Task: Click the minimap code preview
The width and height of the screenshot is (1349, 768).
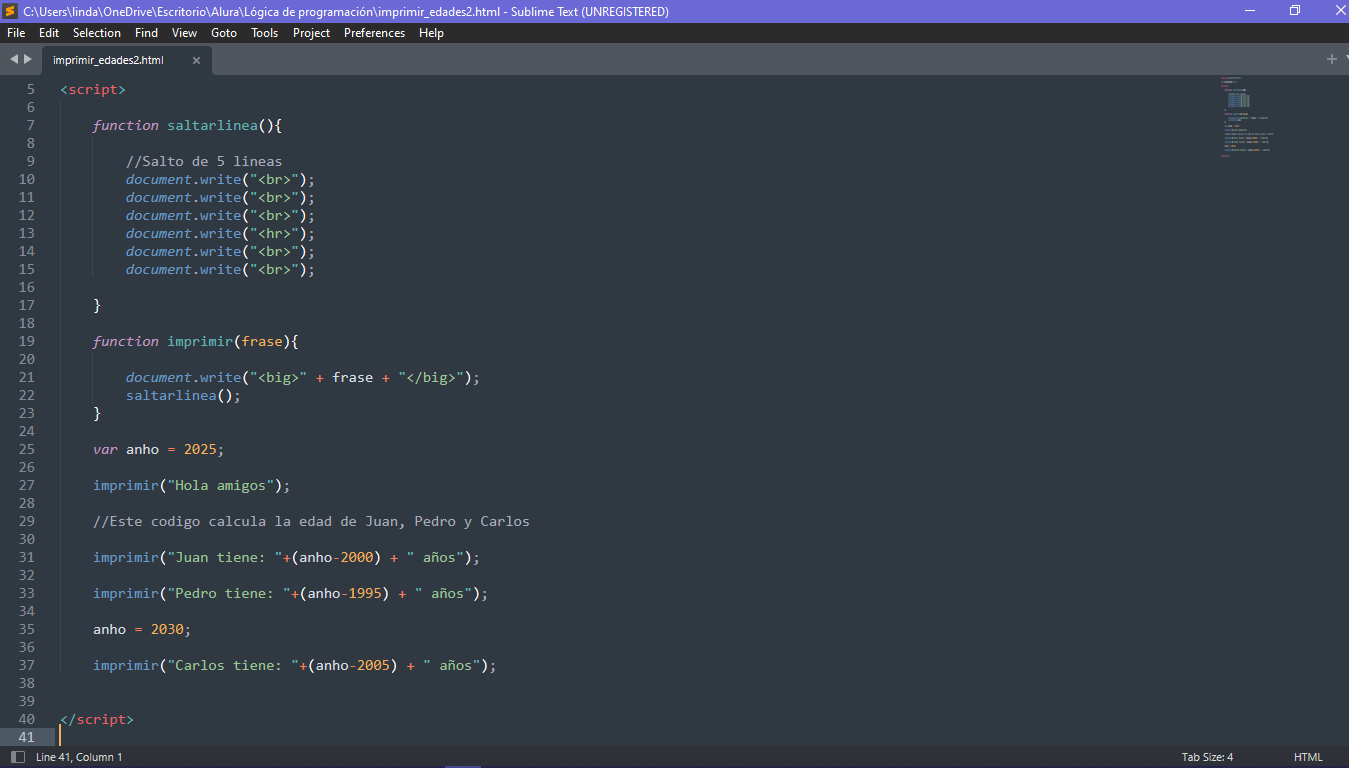Action: tap(1246, 116)
